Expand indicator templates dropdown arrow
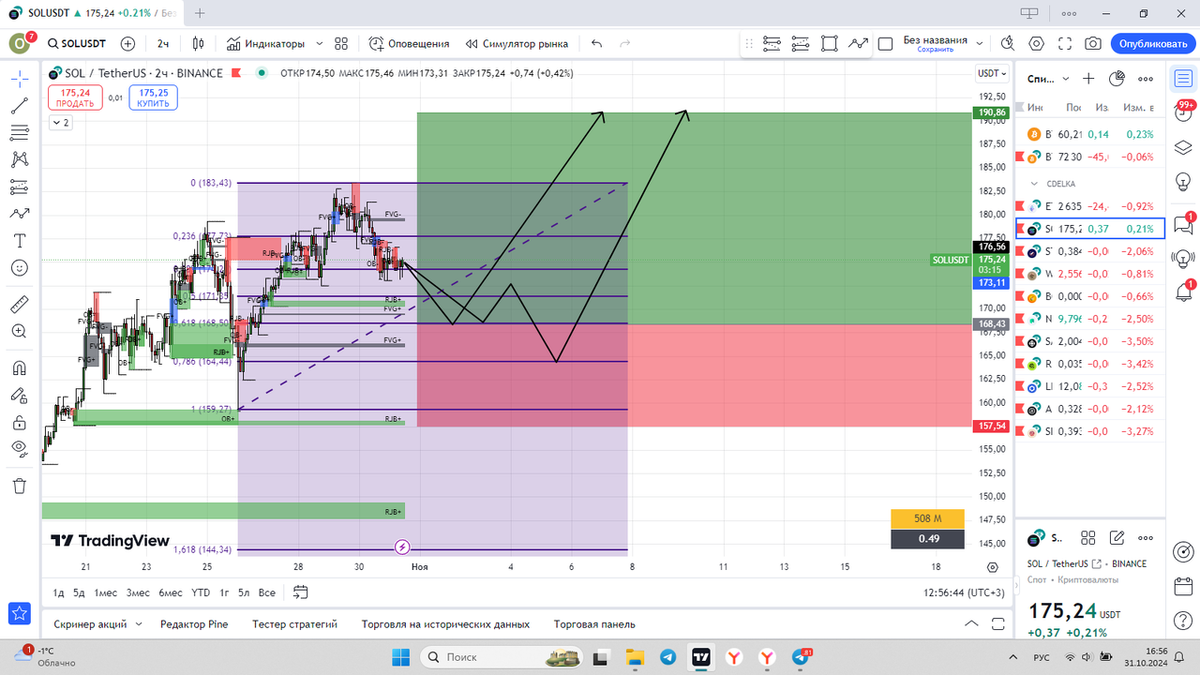 pos(319,44)
